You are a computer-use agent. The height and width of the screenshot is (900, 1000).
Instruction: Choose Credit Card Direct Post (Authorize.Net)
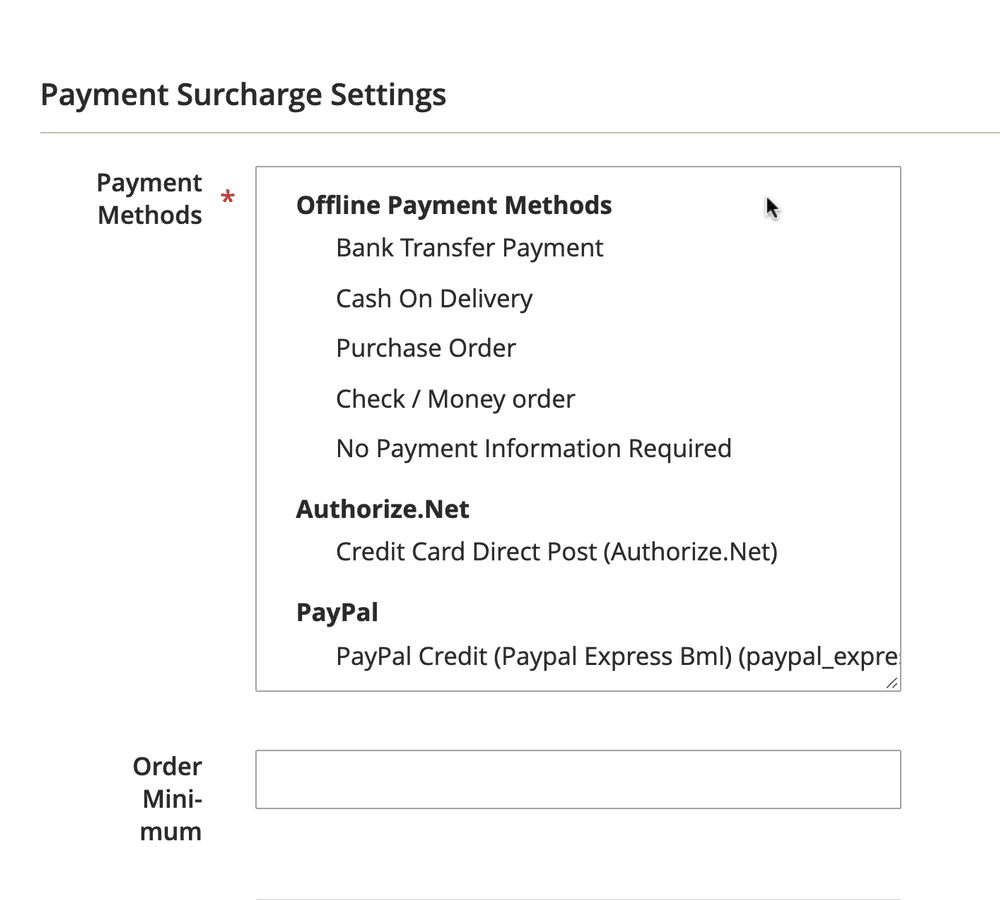point(556,551)
